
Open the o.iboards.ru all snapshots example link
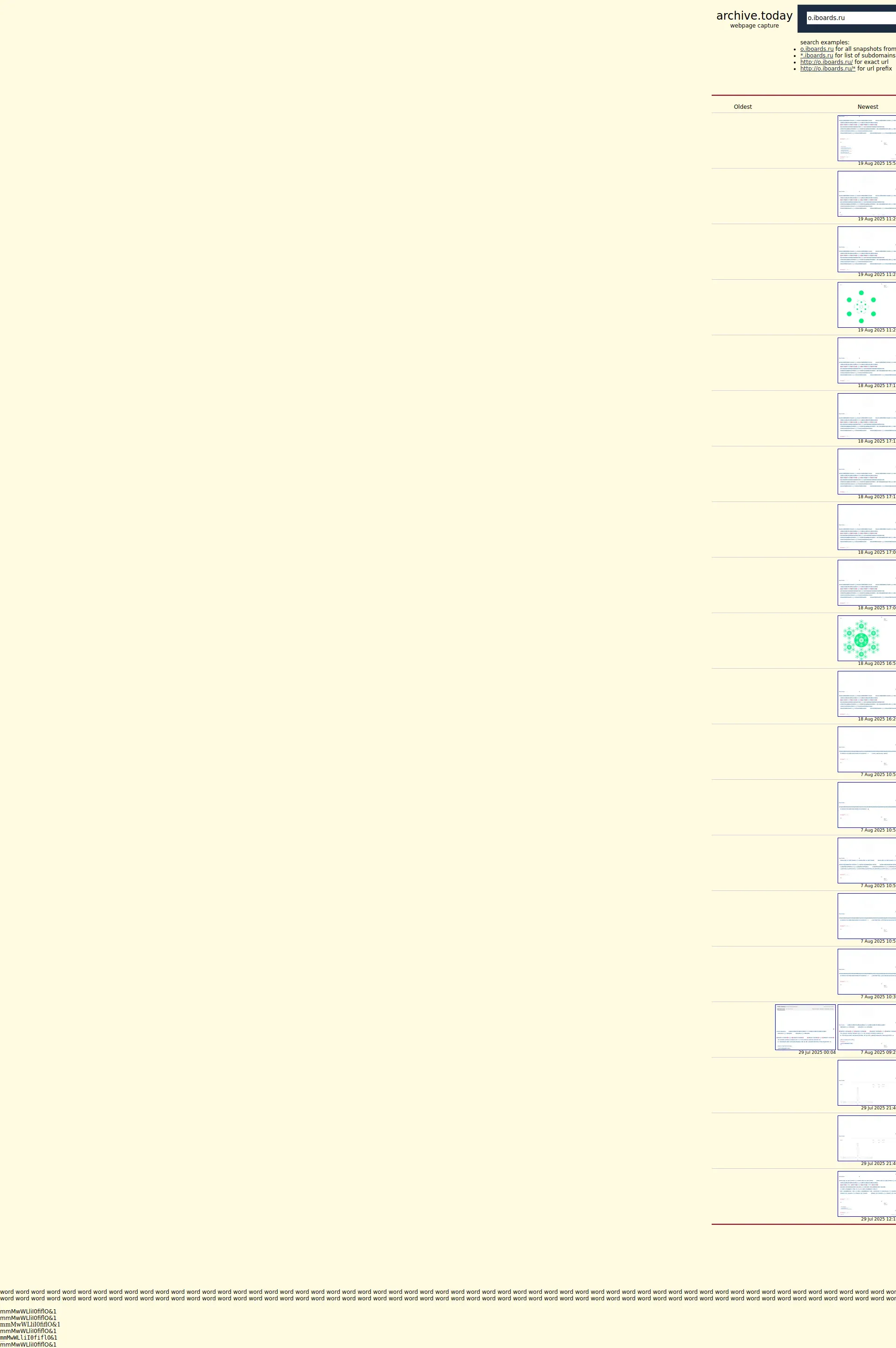point(816,49)
